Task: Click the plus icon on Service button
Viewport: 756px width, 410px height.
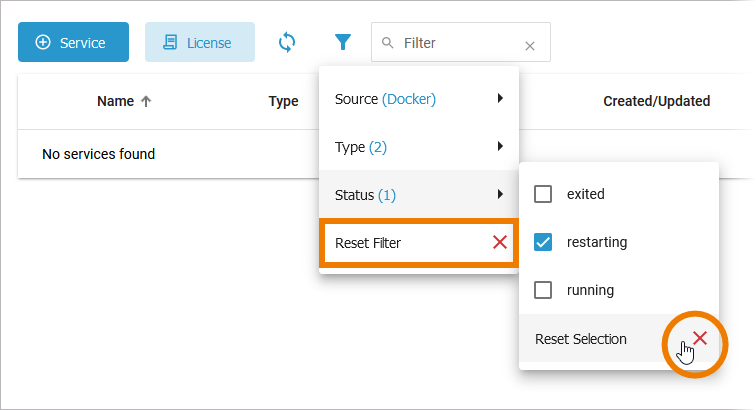Action: 43,42
